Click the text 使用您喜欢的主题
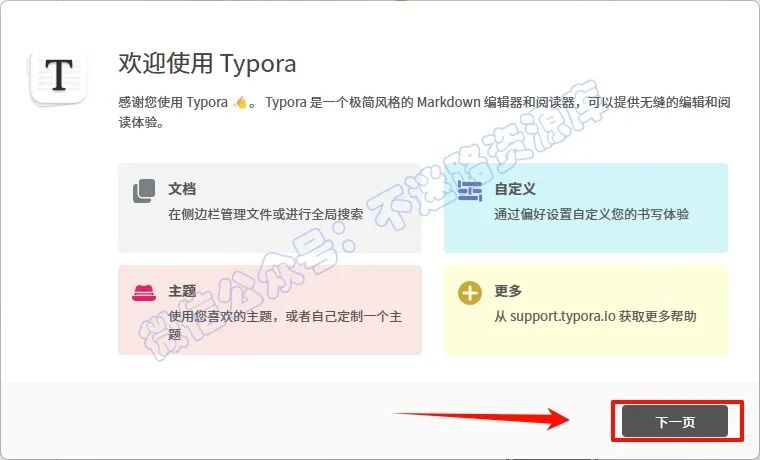760x460 pixels. click(x=220, y=317)
